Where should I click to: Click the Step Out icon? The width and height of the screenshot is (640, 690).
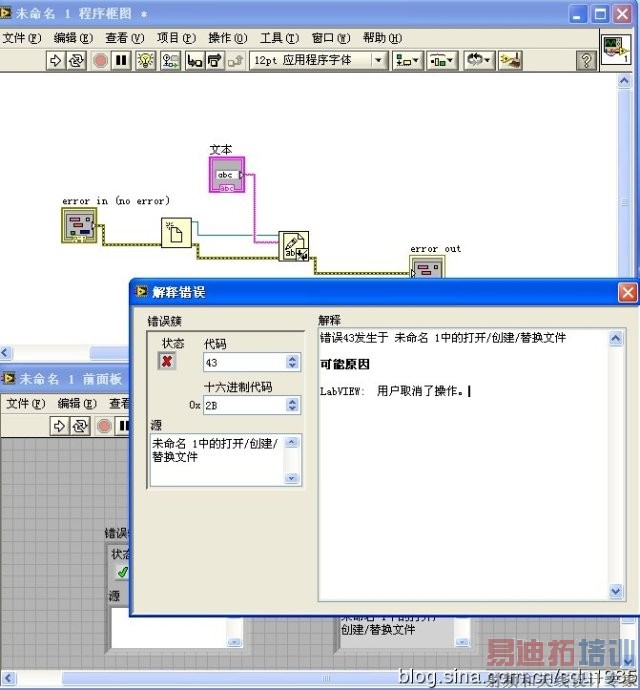tap(235, 60)
